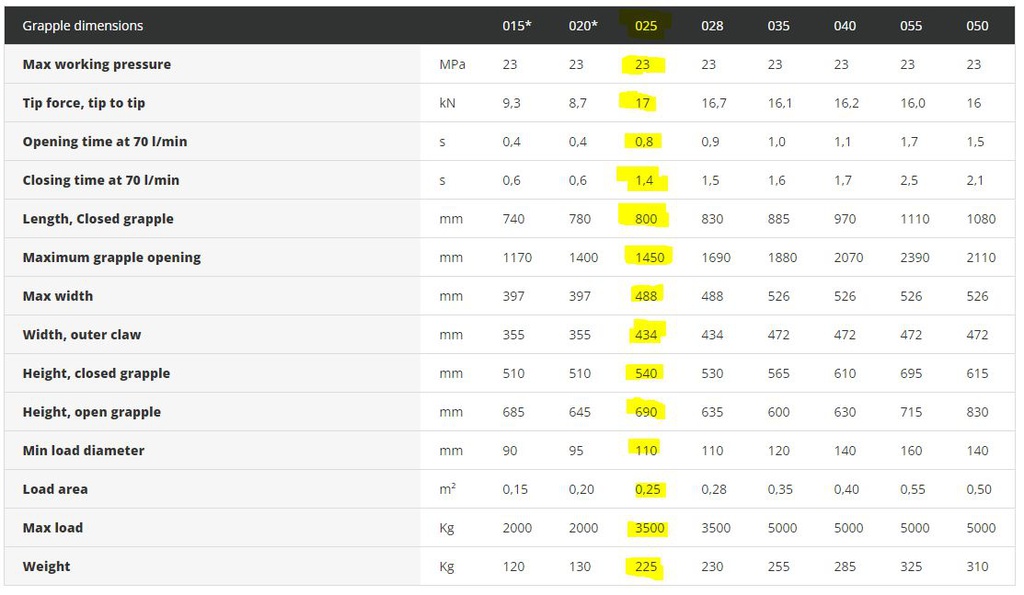Click the Weight row label

[47, 567]
